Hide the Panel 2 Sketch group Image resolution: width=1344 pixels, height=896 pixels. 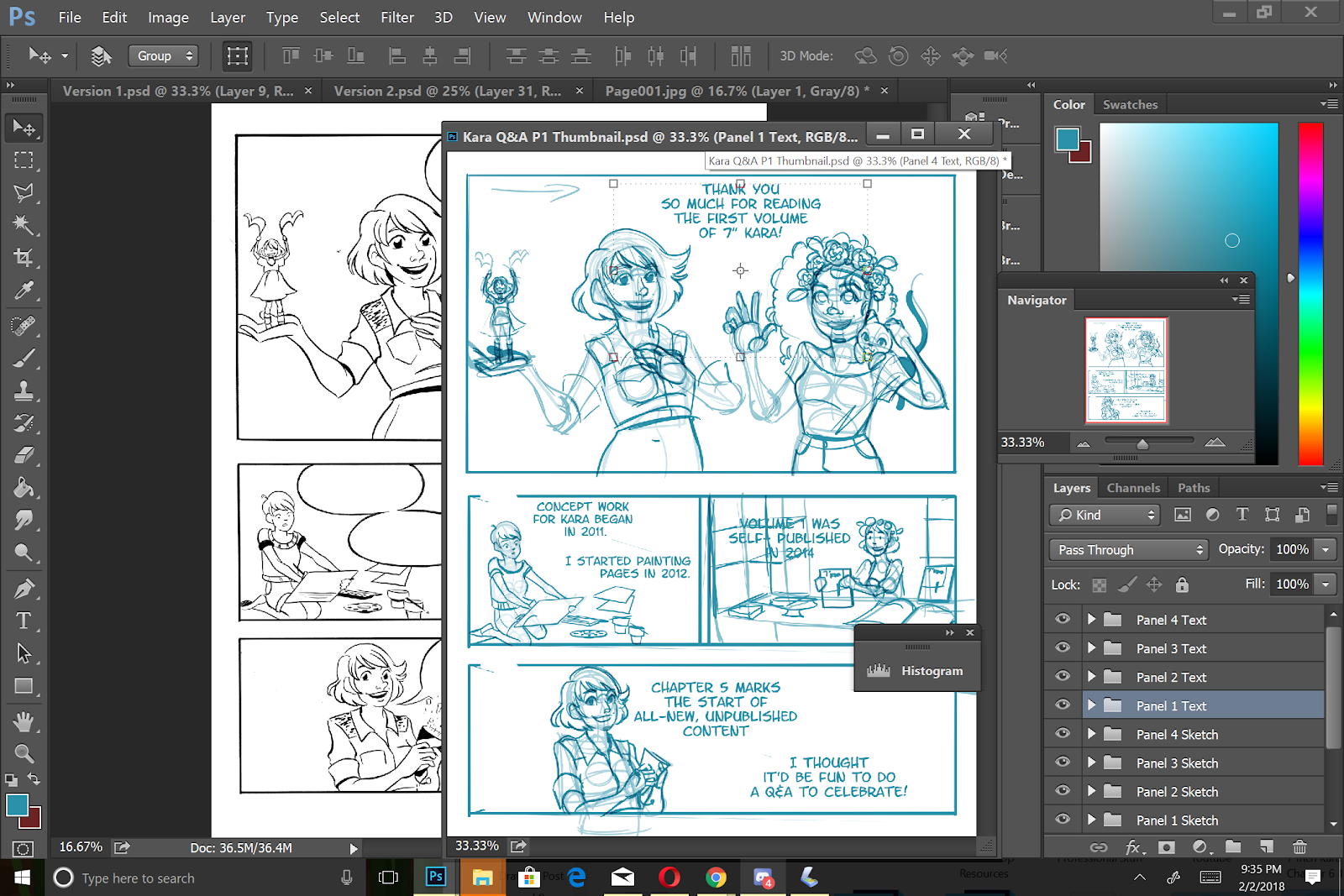click(x=1063, y=791)
